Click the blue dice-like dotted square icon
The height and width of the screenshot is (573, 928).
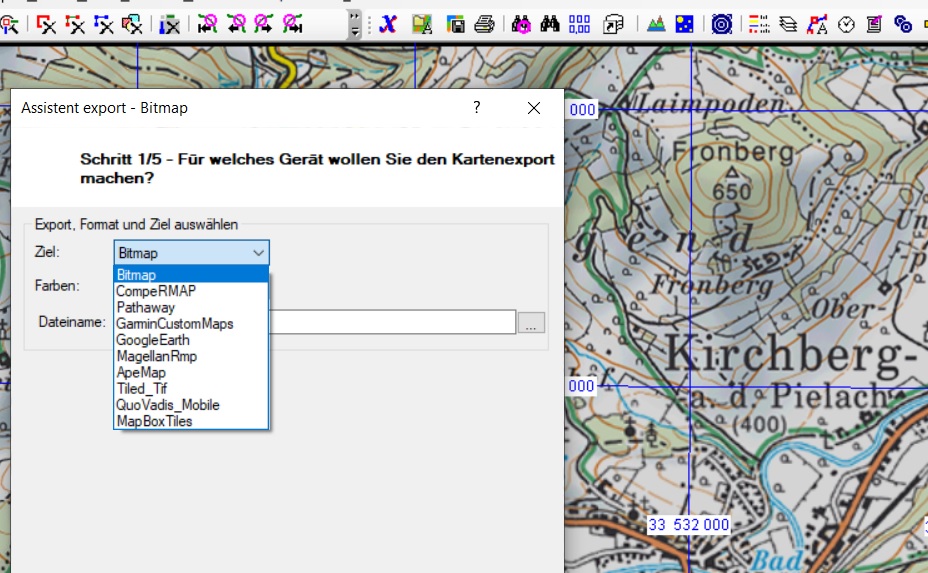pos(684,24)
